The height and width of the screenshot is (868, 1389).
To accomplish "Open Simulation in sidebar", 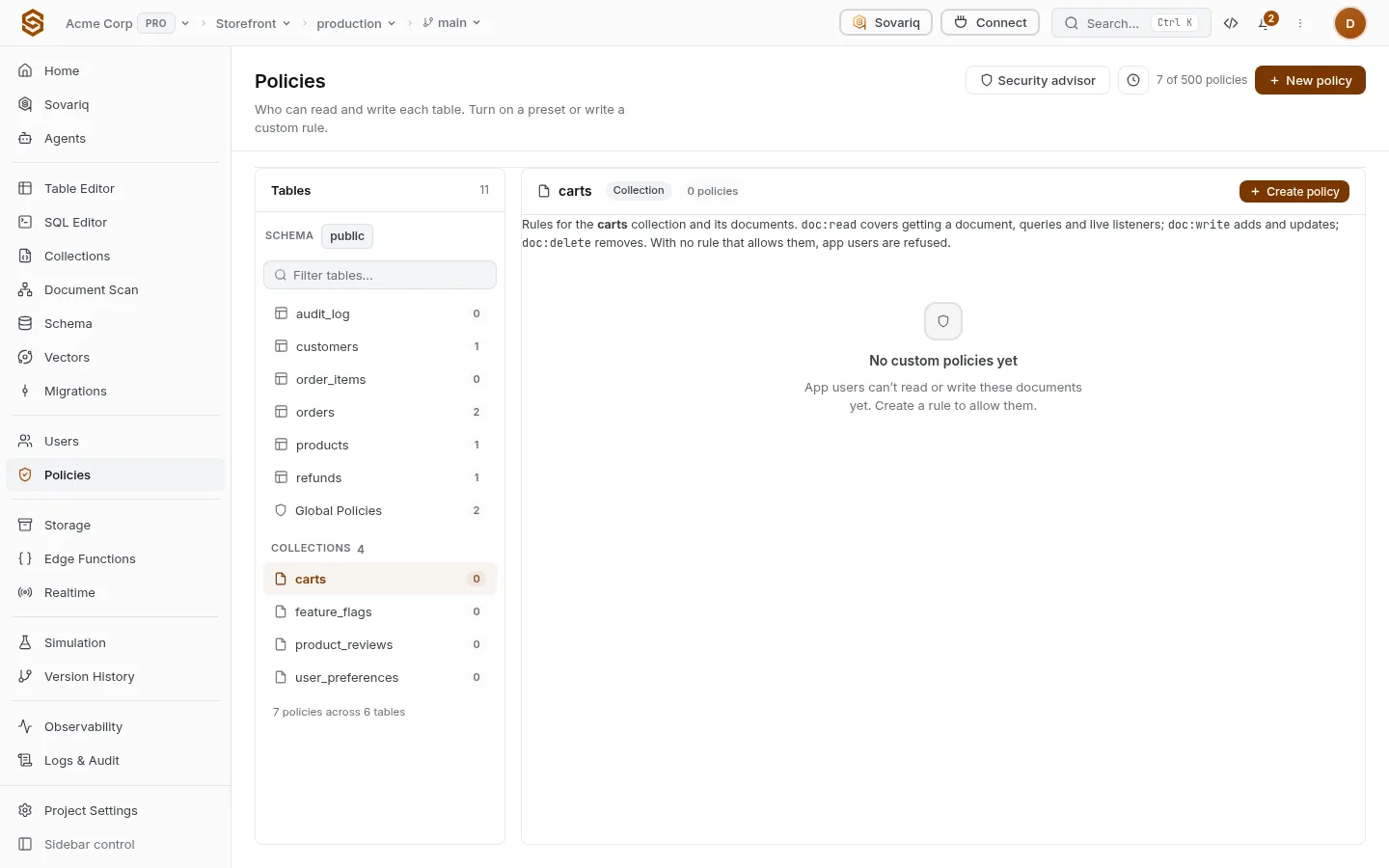I will tap(116, 642).
